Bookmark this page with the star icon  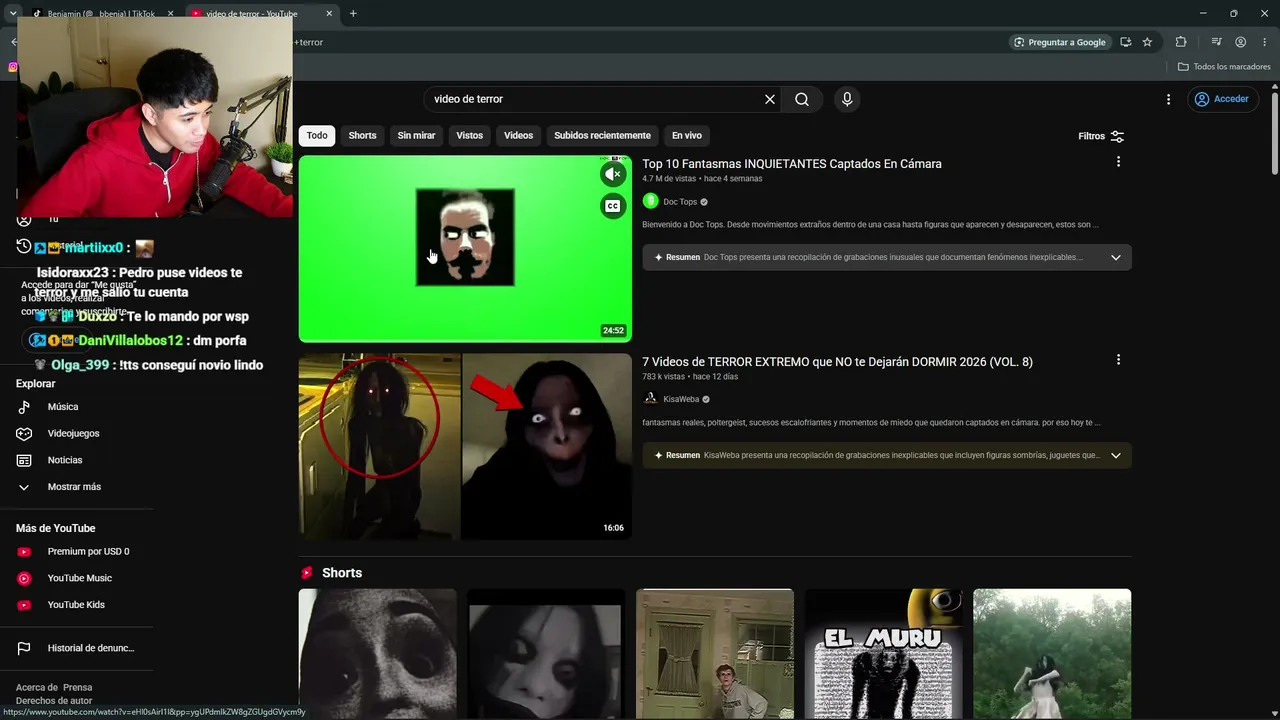click(x=1147, y=42)
